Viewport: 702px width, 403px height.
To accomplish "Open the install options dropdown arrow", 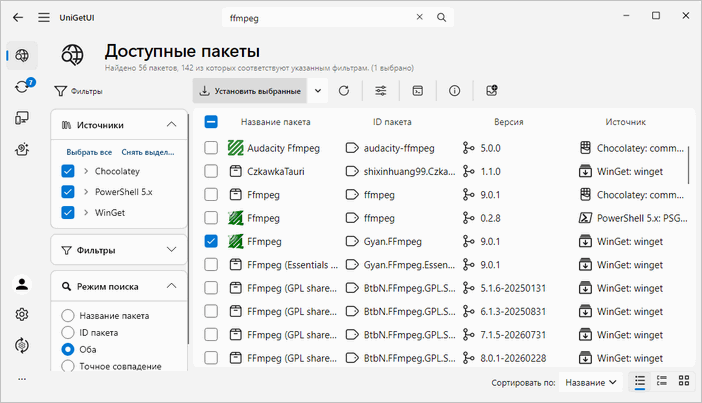I will click(318, 91).
